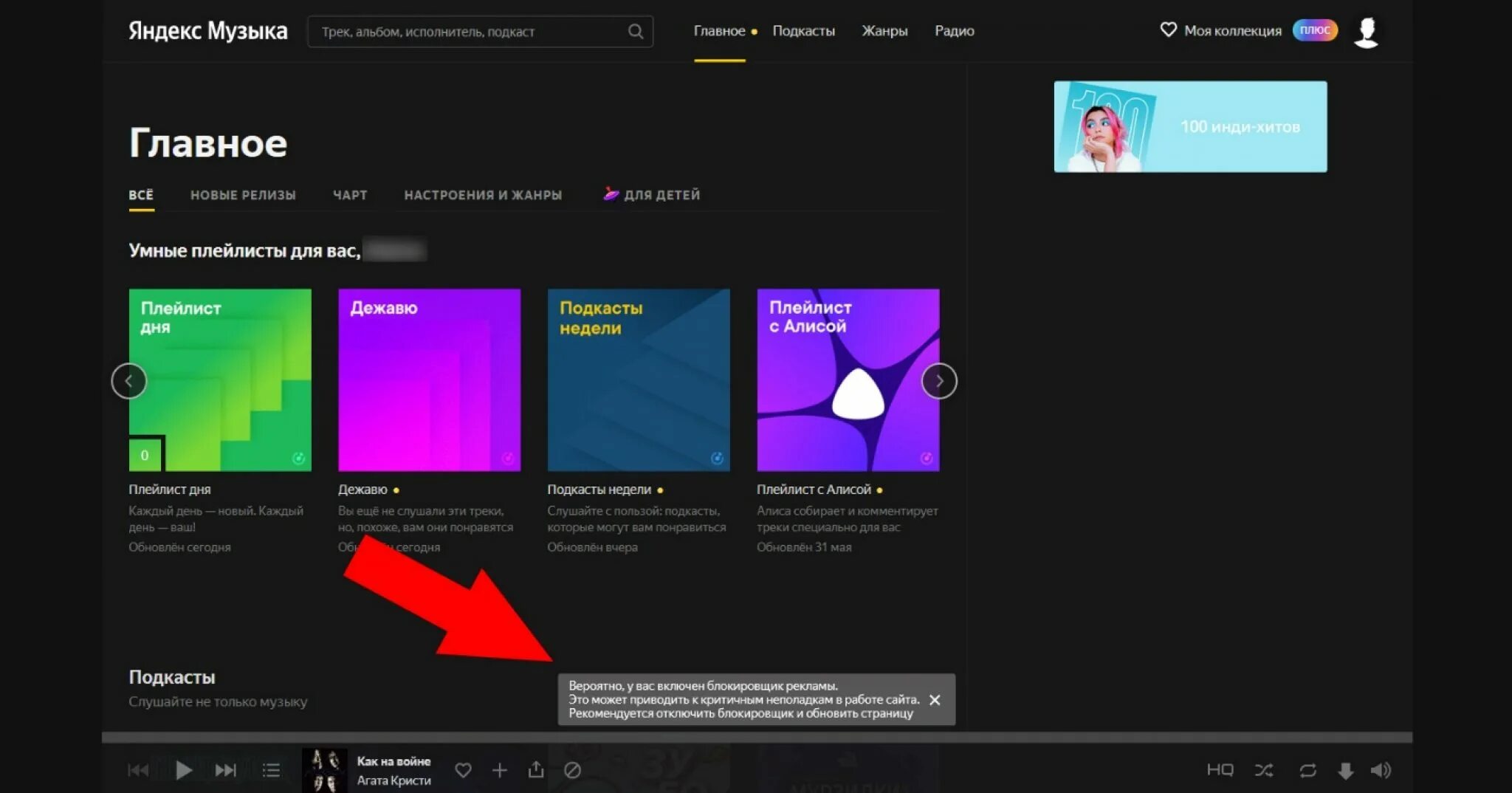The height and width of the screenshot is (793, 1512).
Task: Show next smart playlists with right chevron
Action: point(939,381)
